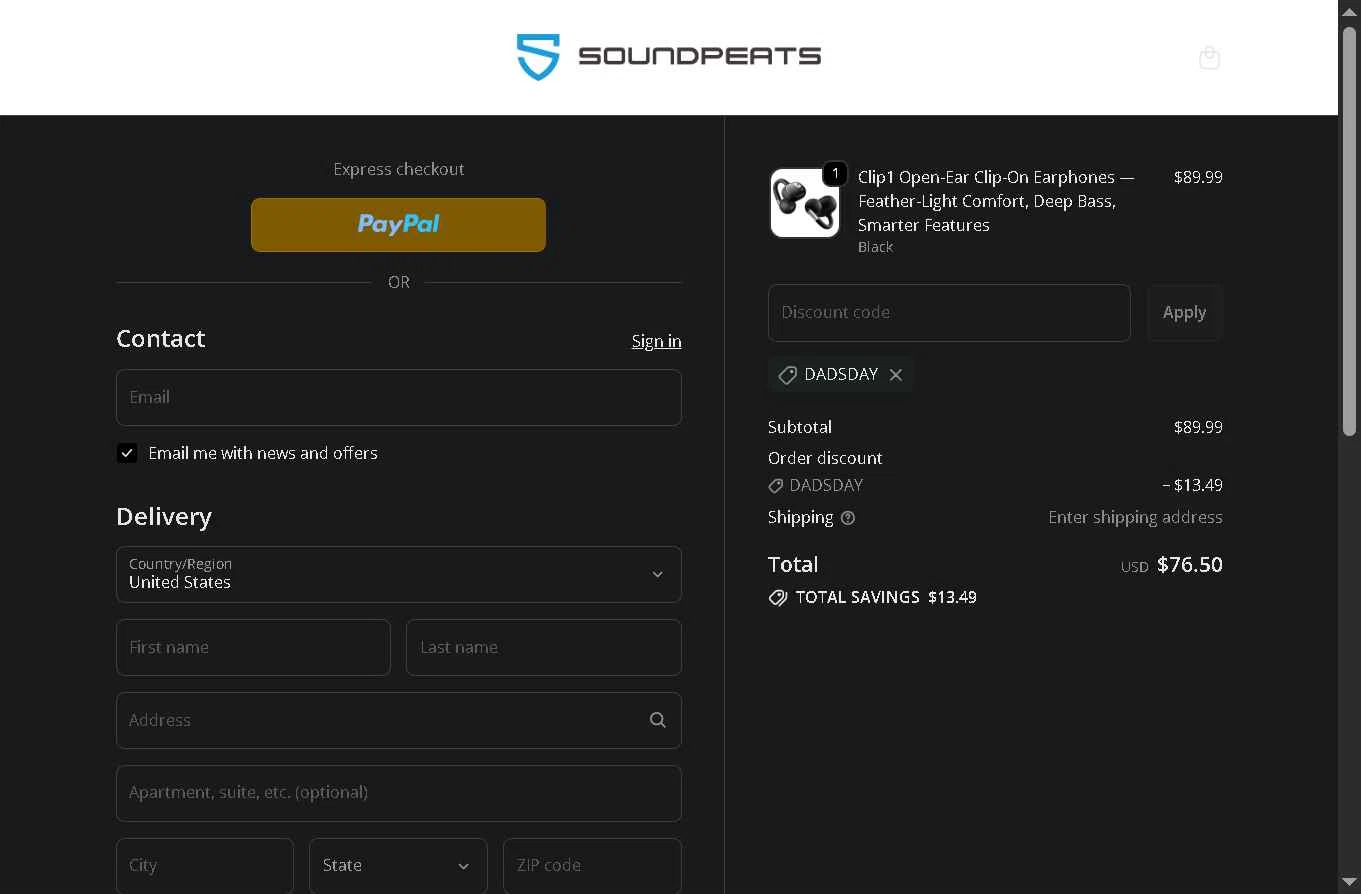
Task: Focus the ZIP code field
Action: click(592, 866)
